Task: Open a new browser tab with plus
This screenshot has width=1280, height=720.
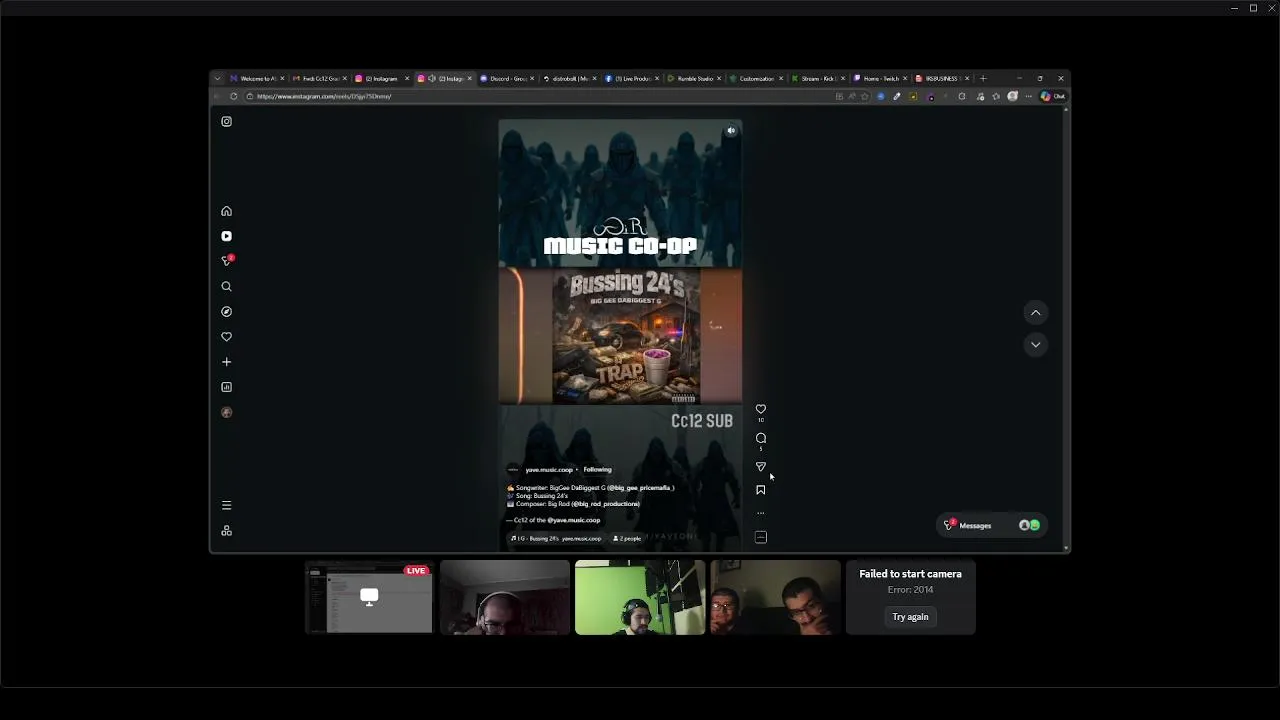Action: 983,78
